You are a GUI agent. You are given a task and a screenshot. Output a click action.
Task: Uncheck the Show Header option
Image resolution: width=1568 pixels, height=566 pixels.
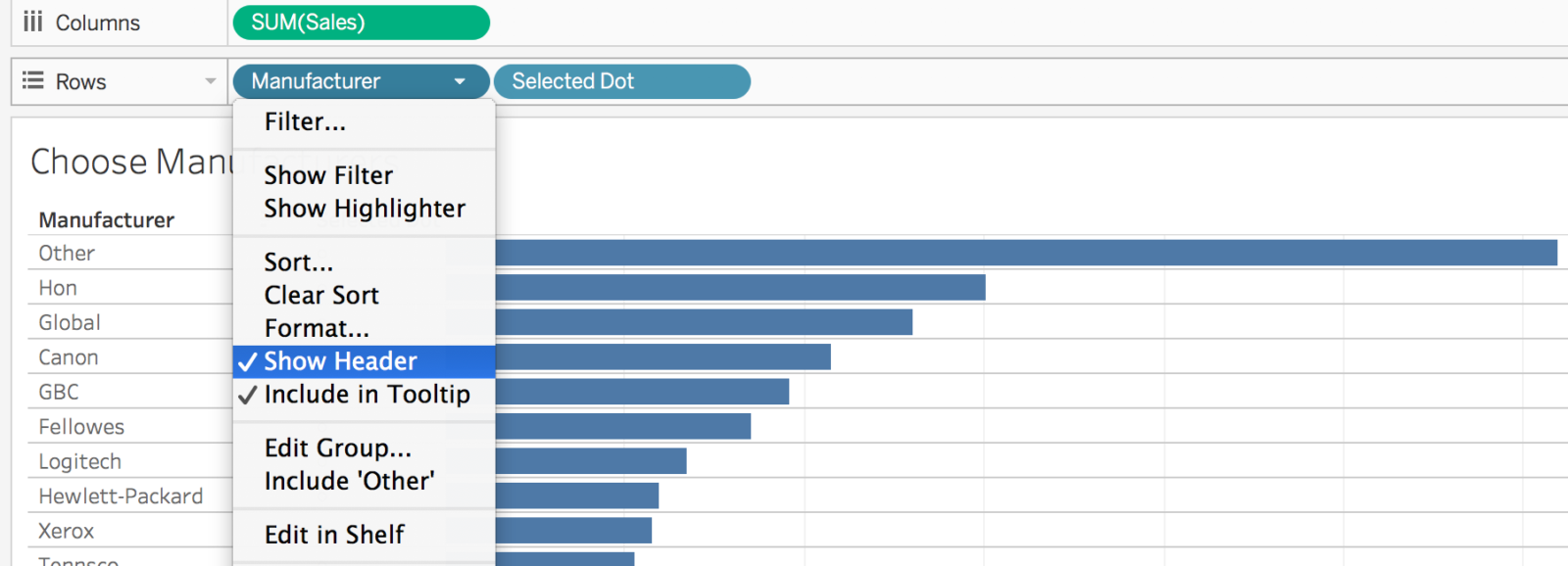click(340, 361)
